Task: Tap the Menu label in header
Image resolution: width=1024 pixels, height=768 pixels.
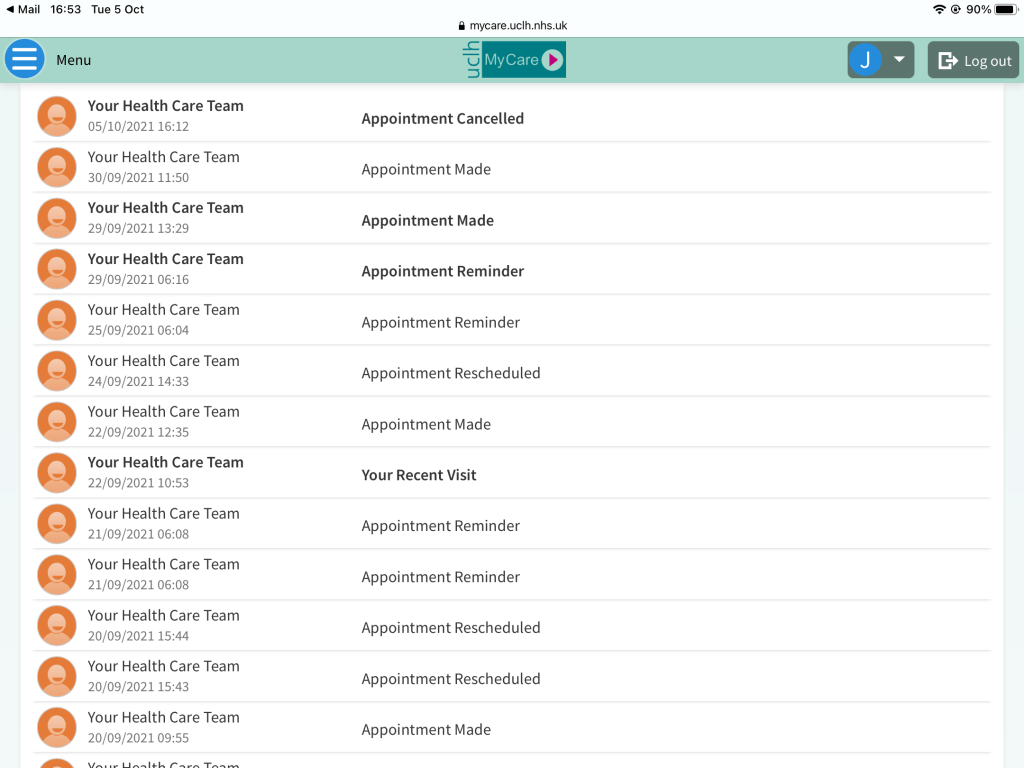Action: 73,60
